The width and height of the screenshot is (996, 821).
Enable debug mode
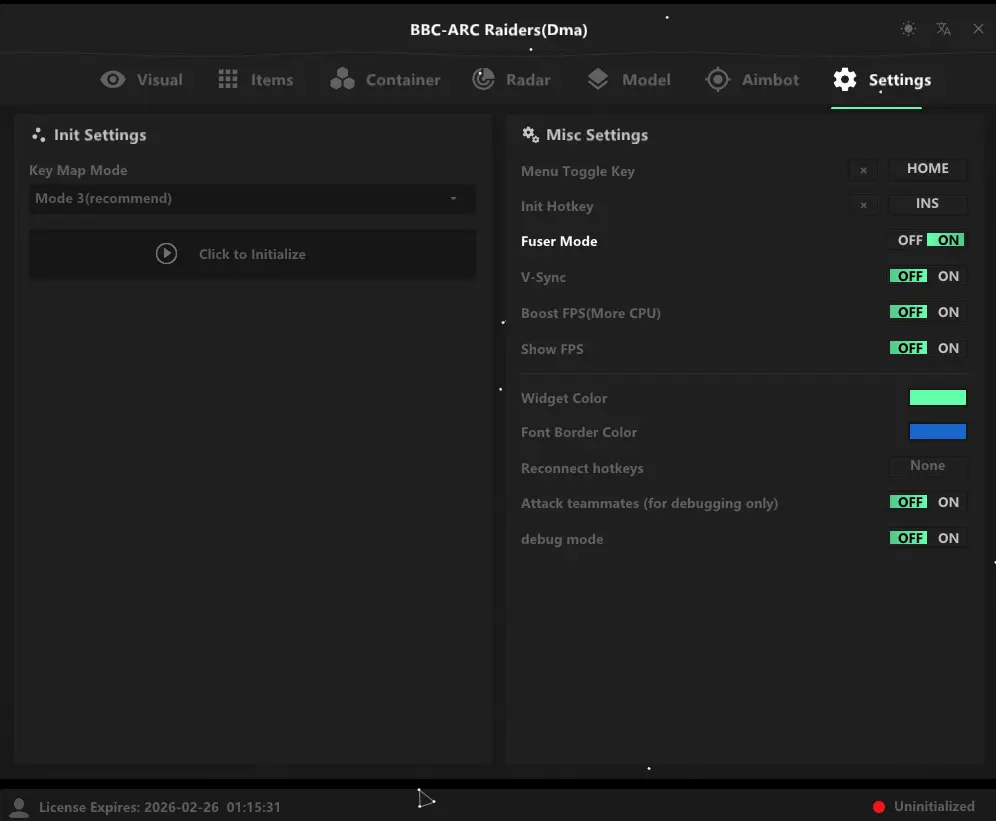pyautogui.click(x=948, y=538)
